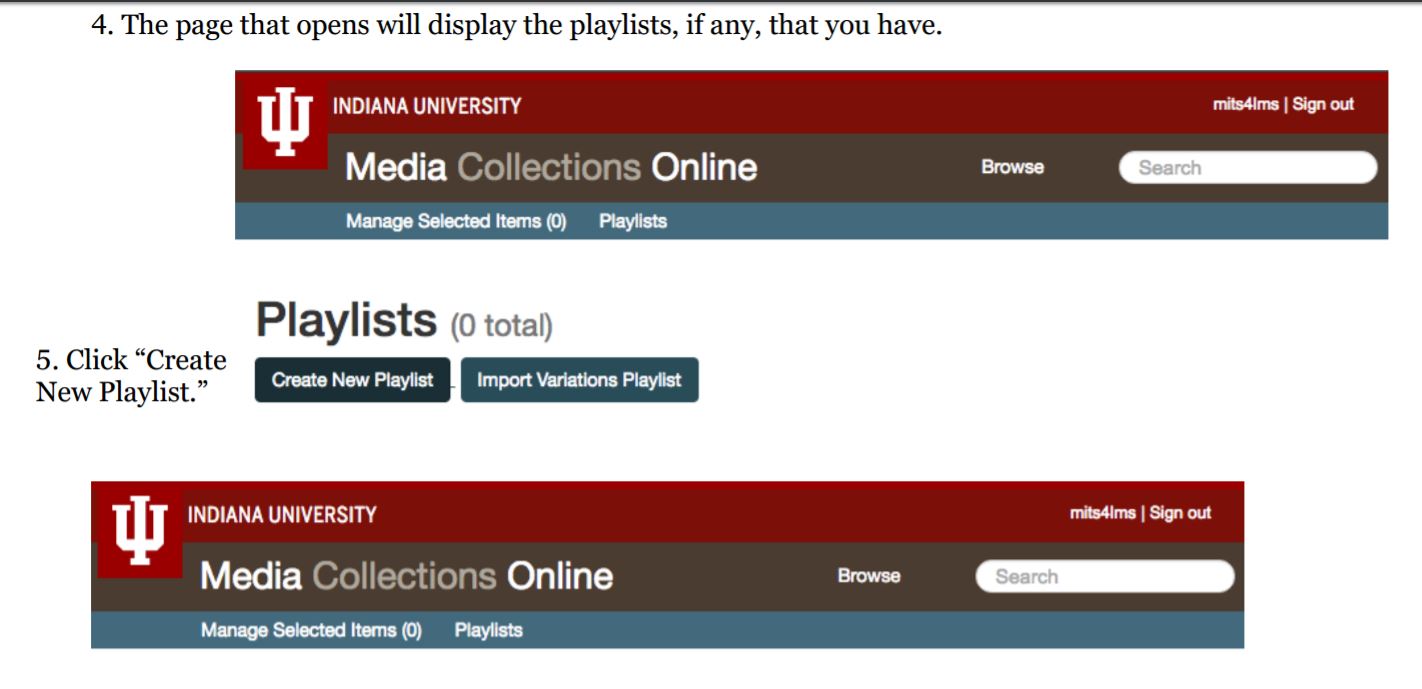Sign out using the top-right link
The width and height of the screenshot is (1422, 689).
1324,103
